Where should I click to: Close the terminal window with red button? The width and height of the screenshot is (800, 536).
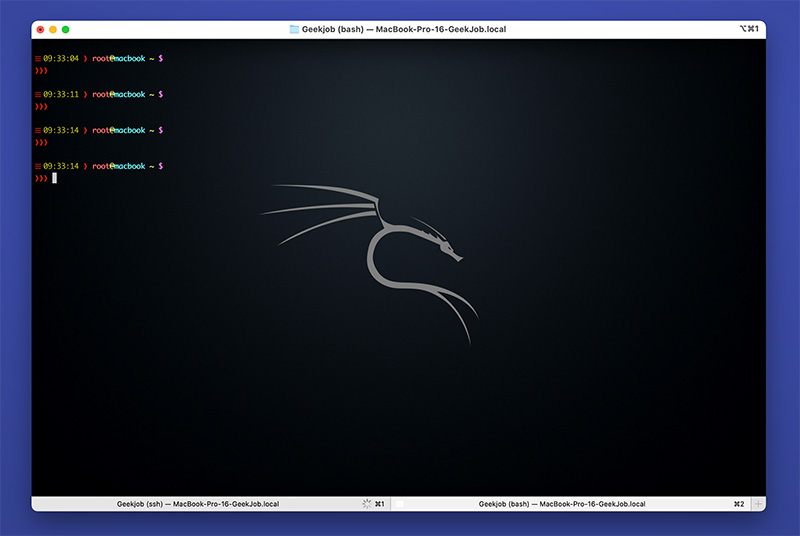pyautogui.click(x=40, y=30)
